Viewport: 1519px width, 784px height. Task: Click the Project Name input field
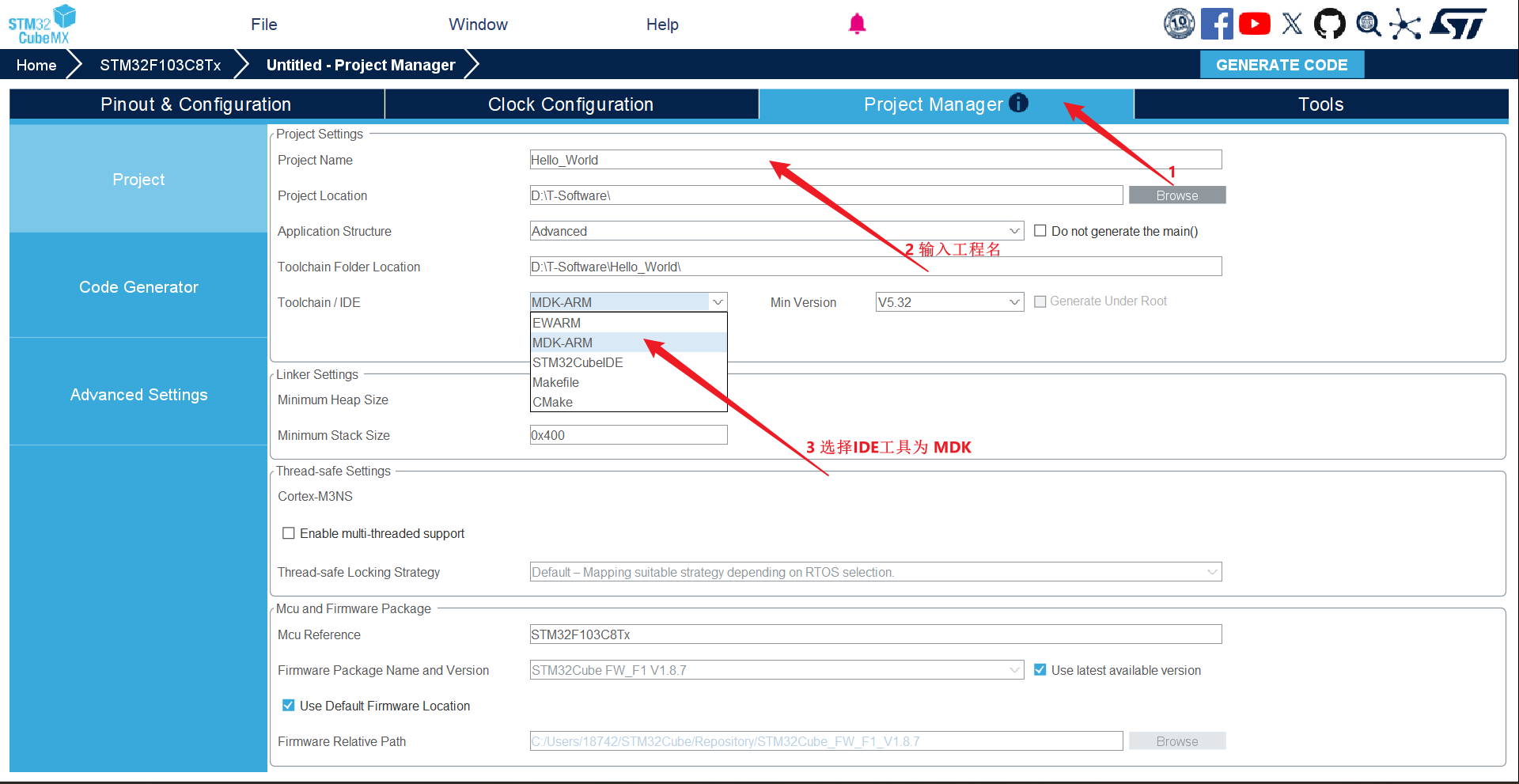pos(876,160)
